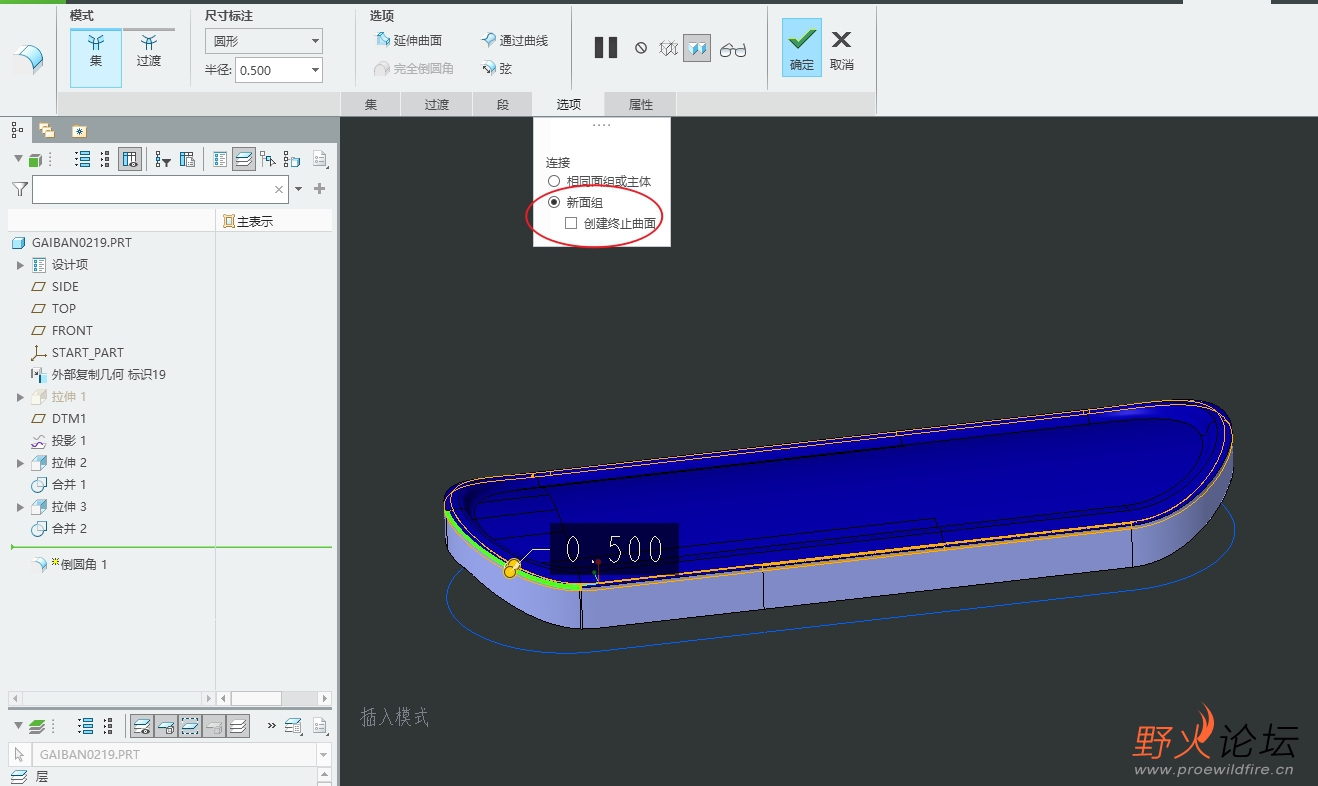Open the 集 panel tab

coord(371,104)
